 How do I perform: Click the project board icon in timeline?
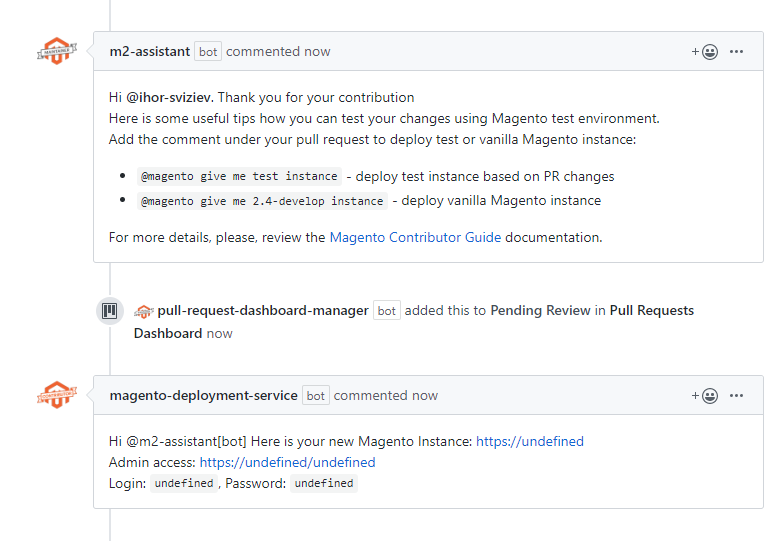click(x=110, y=311)
